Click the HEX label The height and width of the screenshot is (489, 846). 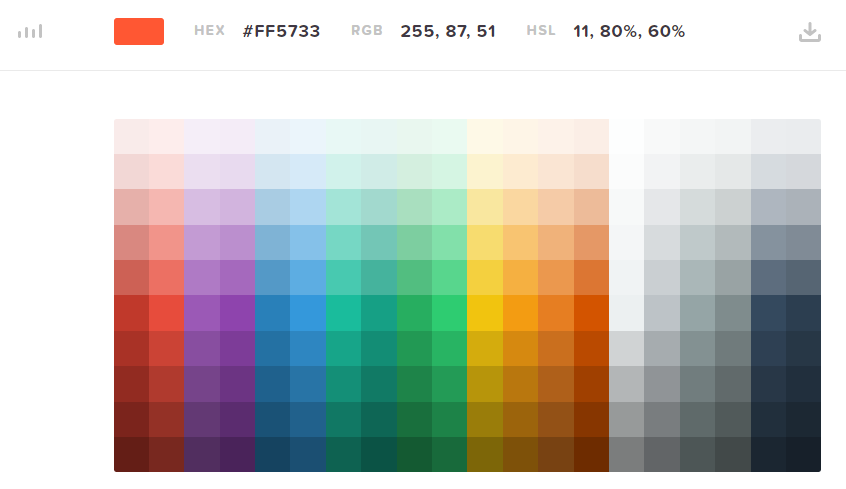209,31
